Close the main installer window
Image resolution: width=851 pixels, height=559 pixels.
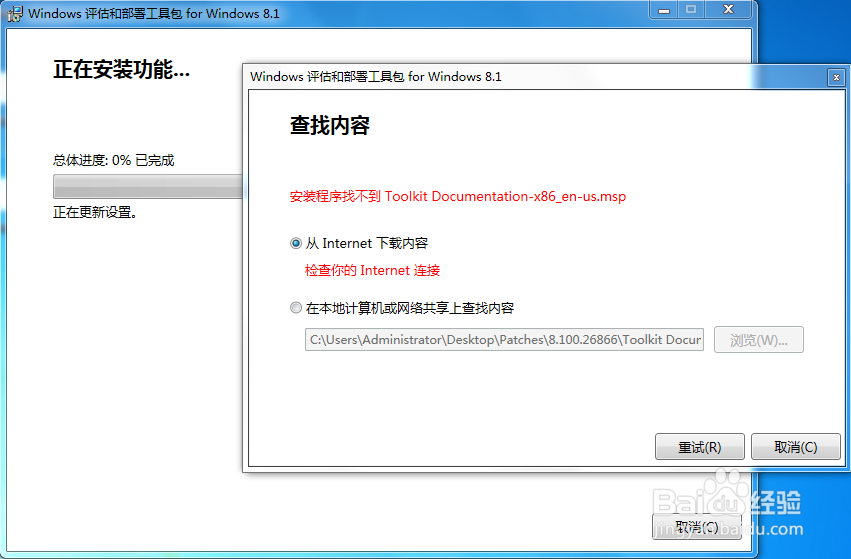pos(728,10)
